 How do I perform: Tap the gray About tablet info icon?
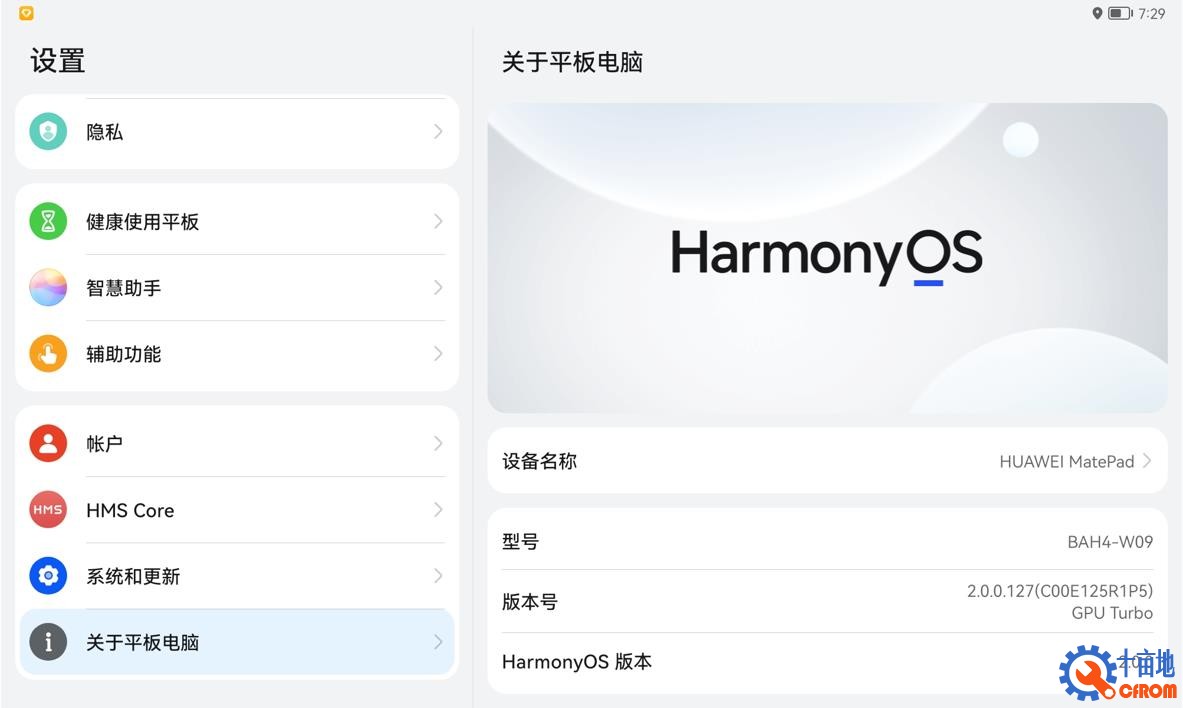(x=48, y=642)
